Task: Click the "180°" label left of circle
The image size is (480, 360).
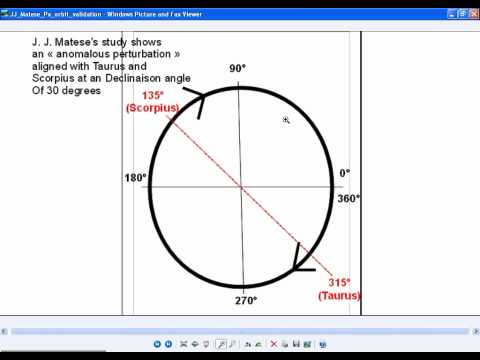Action: point(135,178)
